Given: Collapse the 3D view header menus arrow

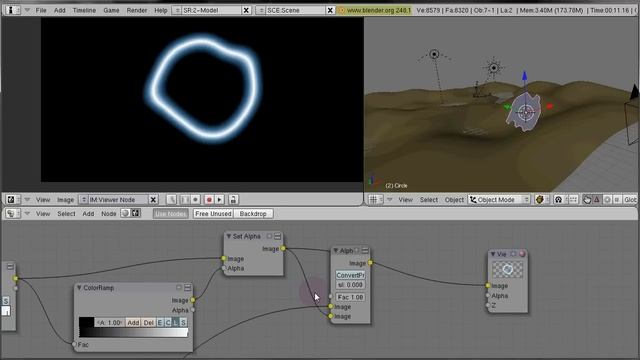Looking at the screenshot, I should point(389,200).
